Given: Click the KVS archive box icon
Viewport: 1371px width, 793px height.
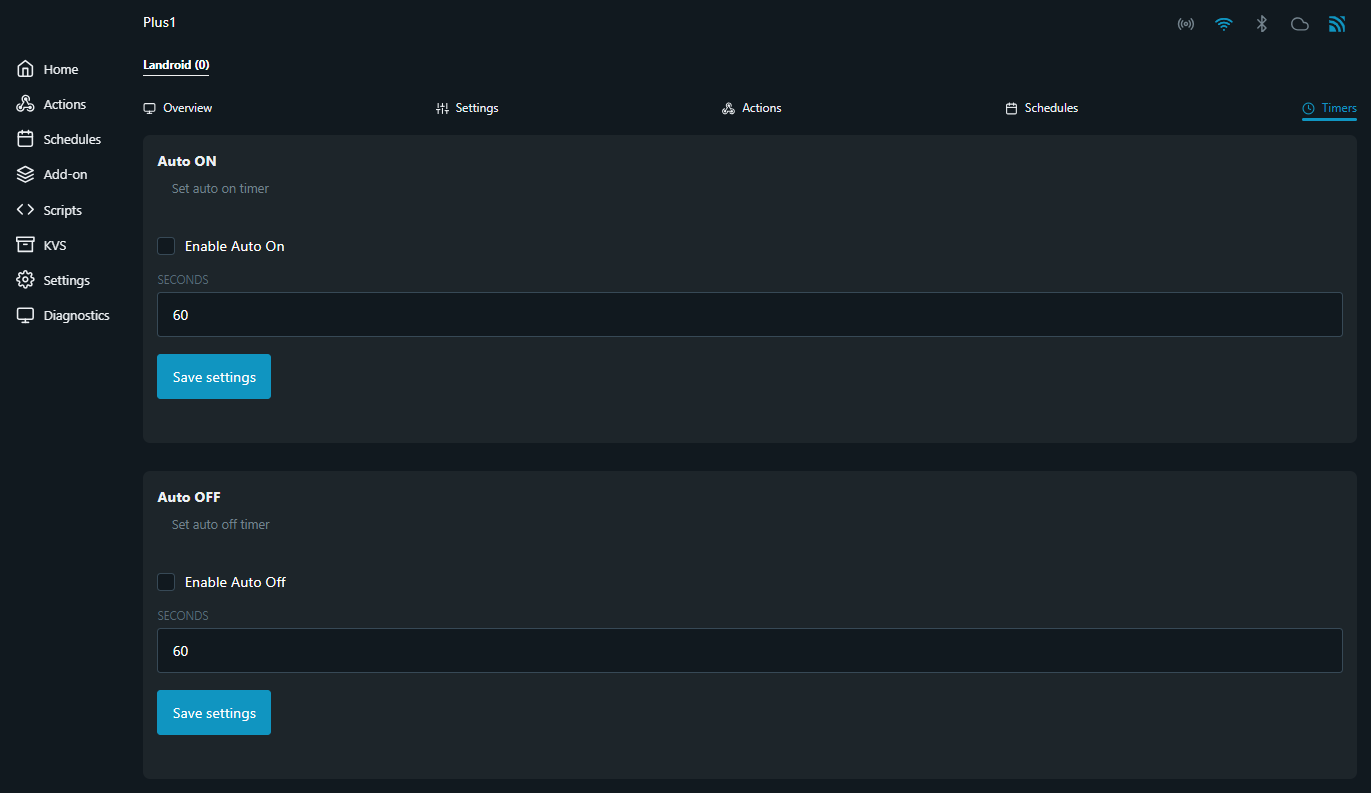Looking at the screenshot, I should coord(26,245).
